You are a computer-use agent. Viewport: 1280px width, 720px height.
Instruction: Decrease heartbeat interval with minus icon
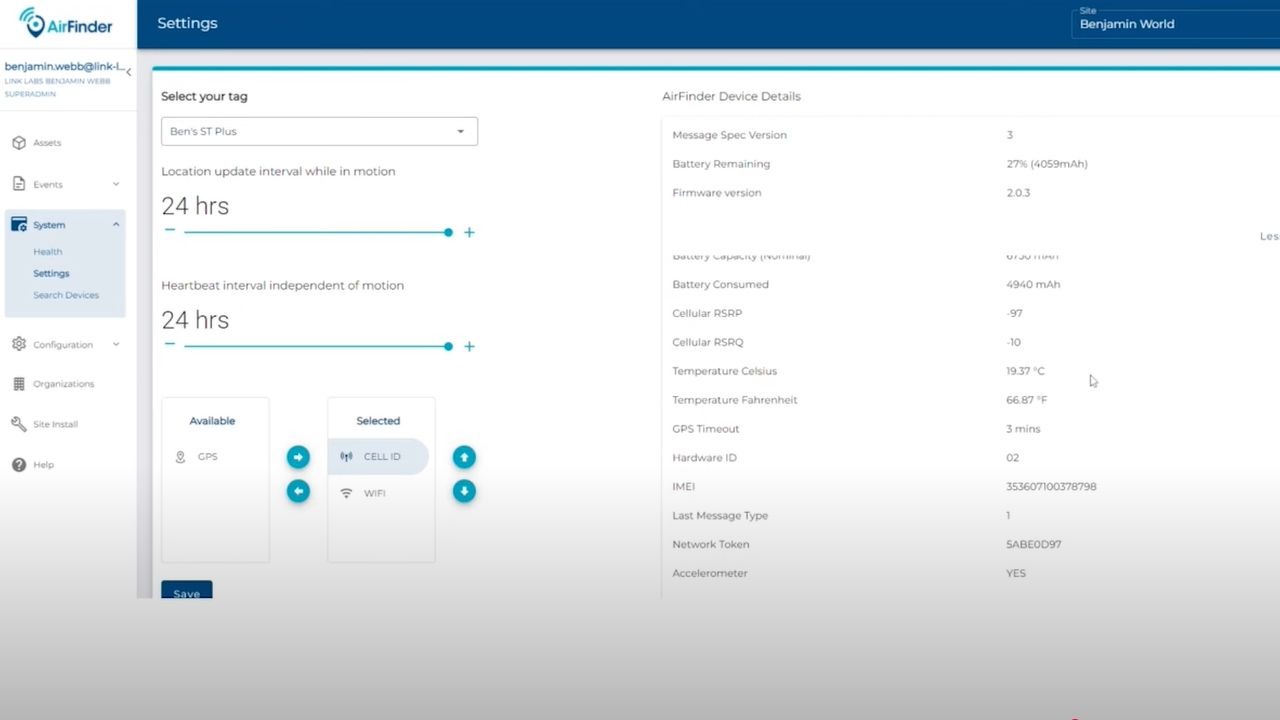point(170,344)
